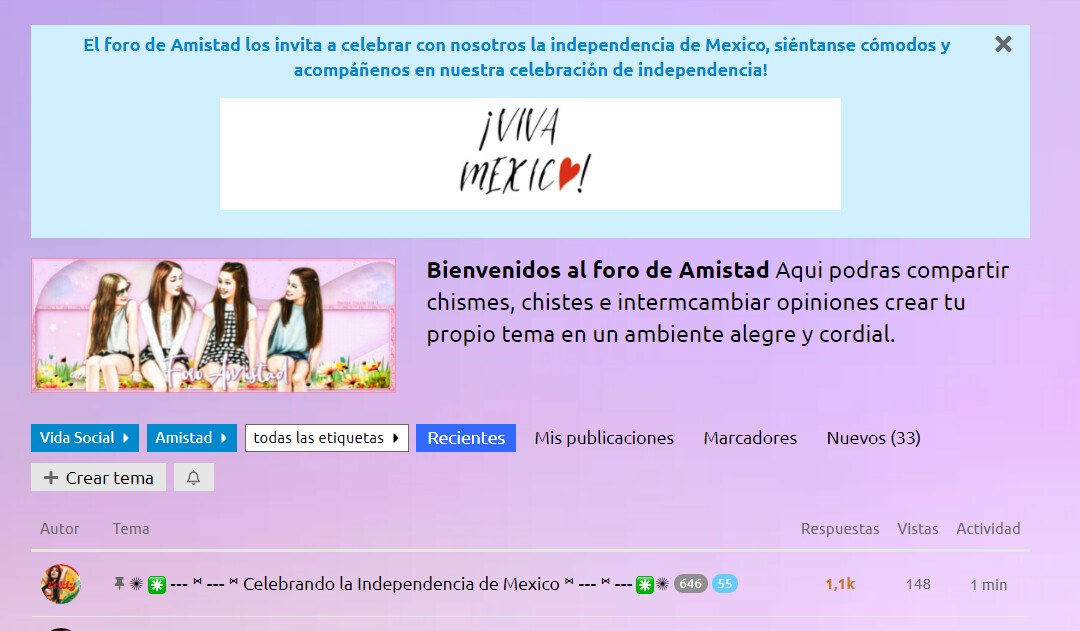1080x631 pixels.
Task: Expand the Amistad subcategory dropdown
Action: 191,438
